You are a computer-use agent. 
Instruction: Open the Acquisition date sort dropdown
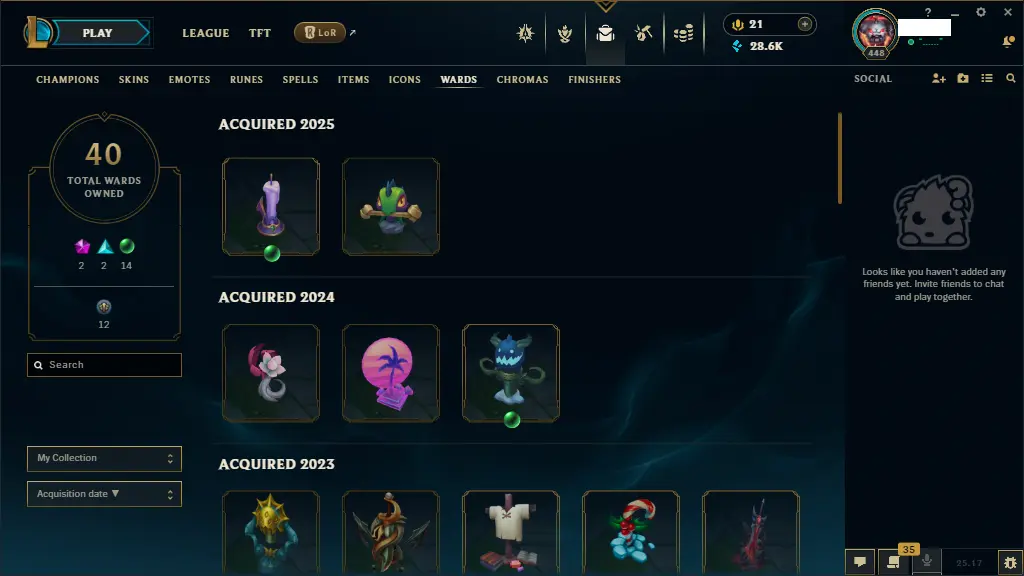[x=104, y=494]
